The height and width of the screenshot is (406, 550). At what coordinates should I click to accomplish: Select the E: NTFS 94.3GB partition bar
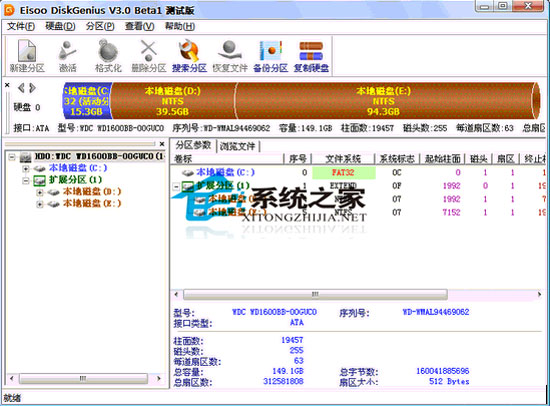[x=383, y=101]
